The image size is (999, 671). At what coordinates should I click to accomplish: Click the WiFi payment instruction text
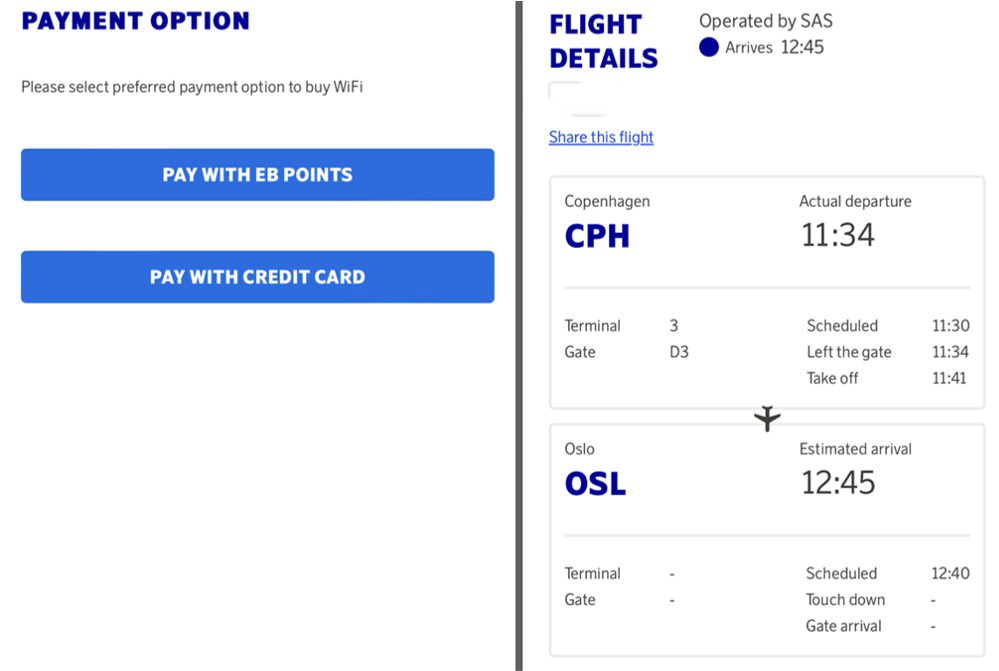coord(192,87)
